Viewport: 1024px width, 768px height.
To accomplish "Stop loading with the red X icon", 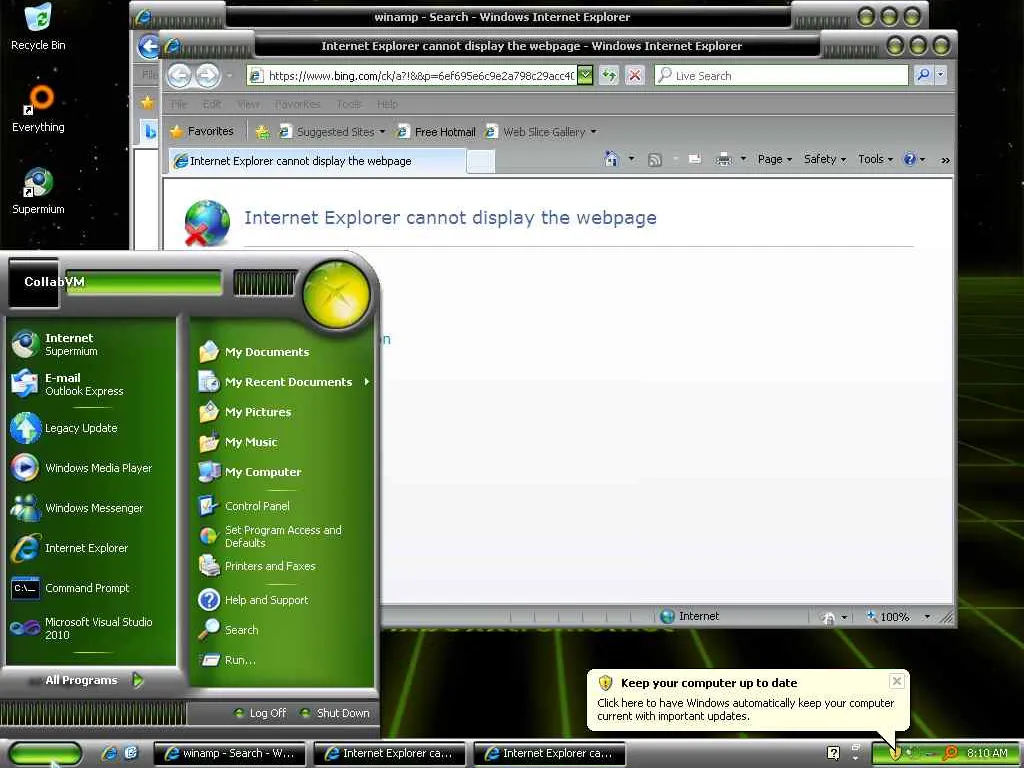I will pyautogui.click(x=634, y=75).
